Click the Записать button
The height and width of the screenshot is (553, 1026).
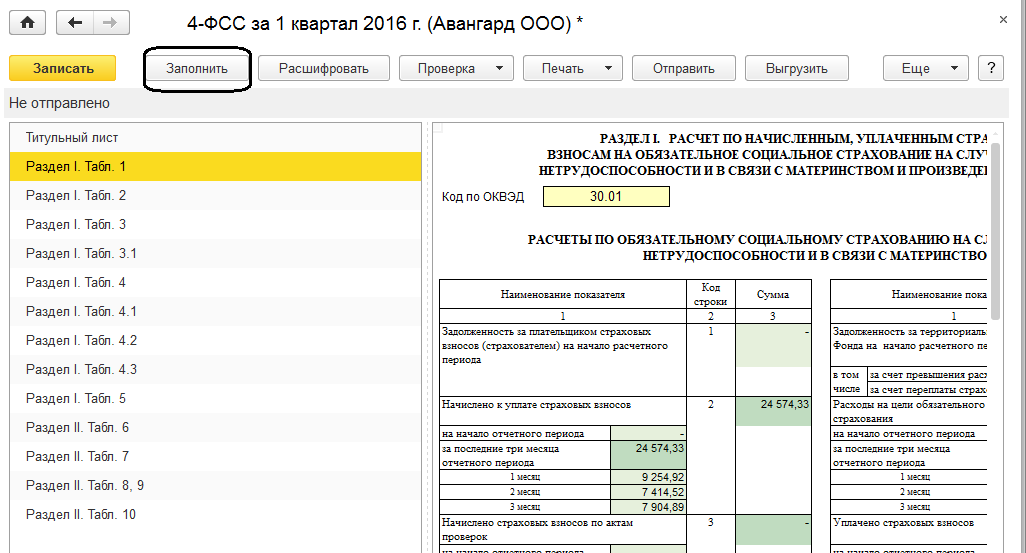pos(63,68)
